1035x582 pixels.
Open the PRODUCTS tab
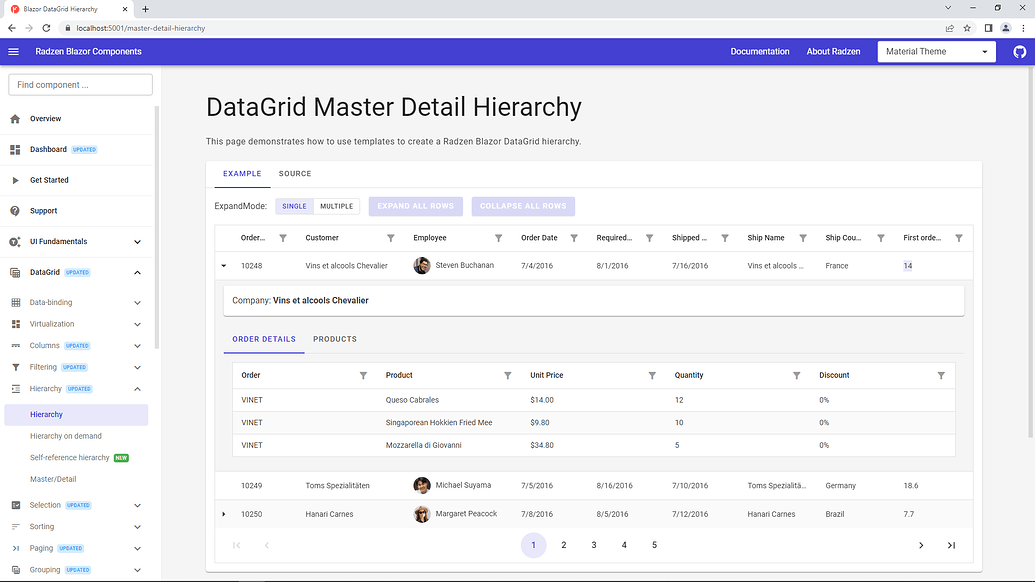334,339
